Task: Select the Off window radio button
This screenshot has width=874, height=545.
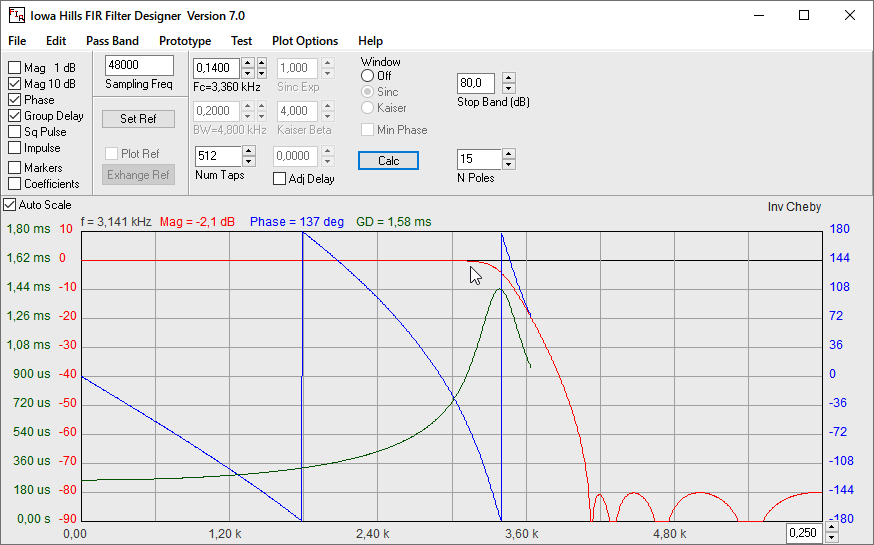Action: click(x=368, y=76)
